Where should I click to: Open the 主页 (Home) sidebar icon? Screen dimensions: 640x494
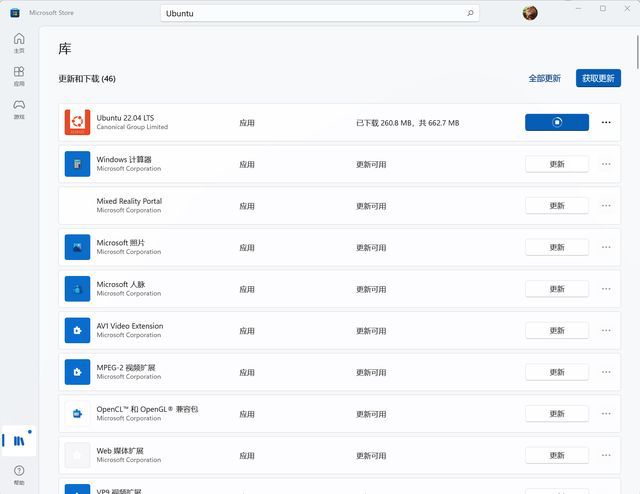(19, 42)
